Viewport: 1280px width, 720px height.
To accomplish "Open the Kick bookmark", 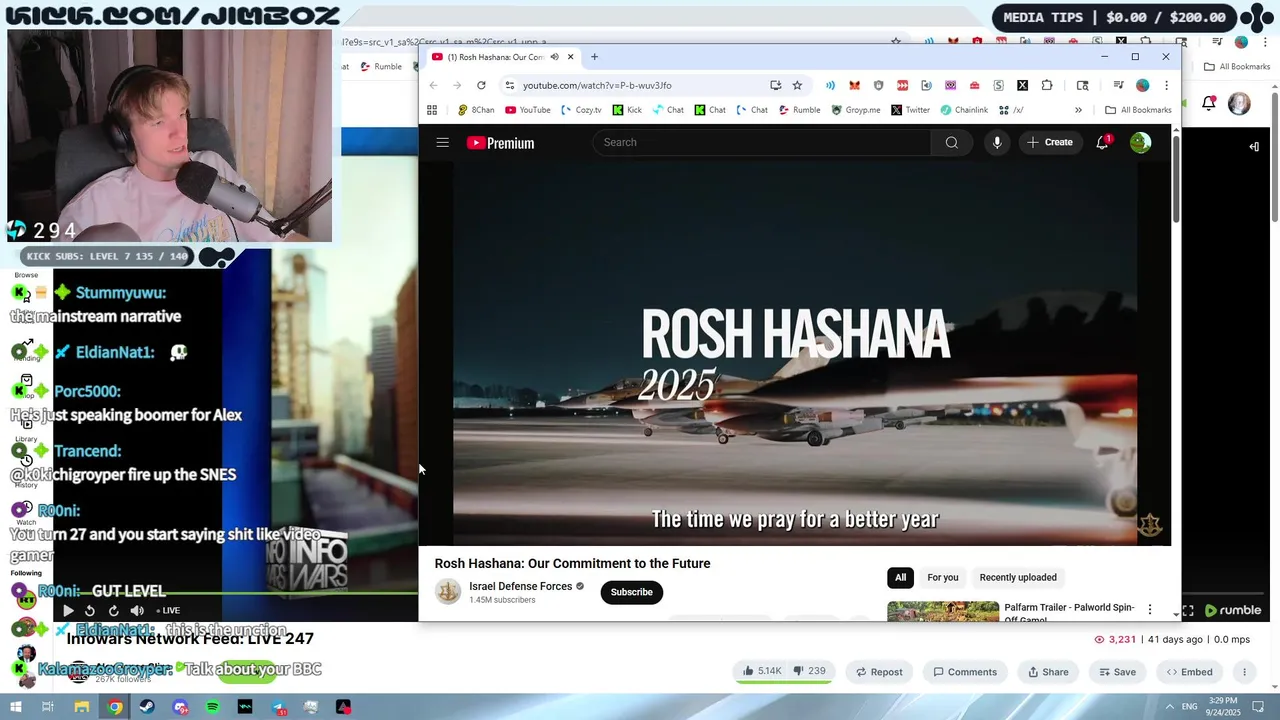I will pyautogui.click(x=627, y=110).
